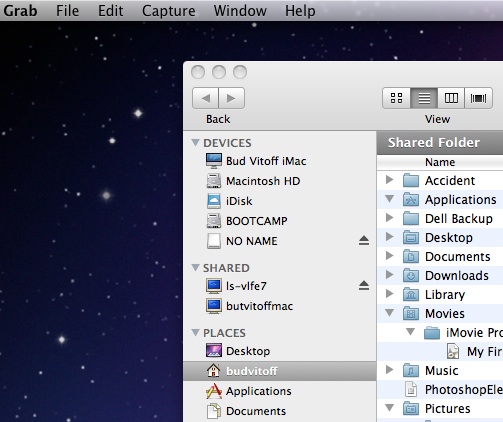Select the BOOTCAMP drive icon
The height and width of the screenshot is (422, 503).
point(214,221)
